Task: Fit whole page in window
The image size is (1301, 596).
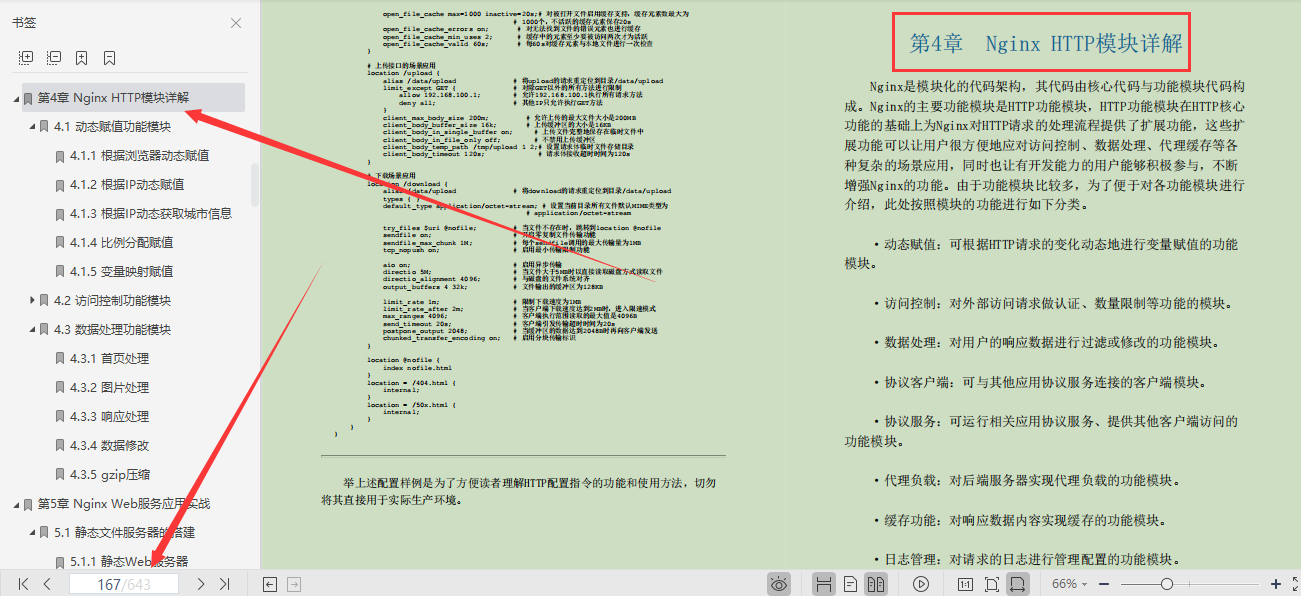Action: pyautogui.click(x=991, y=584)
